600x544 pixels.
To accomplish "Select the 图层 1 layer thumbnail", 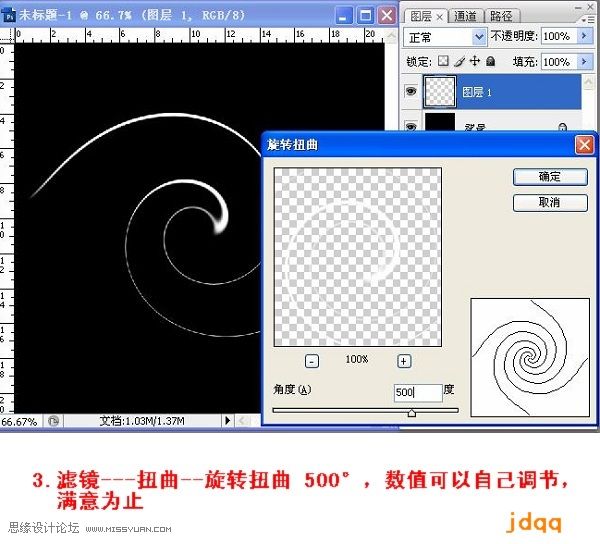I will 439,91.
